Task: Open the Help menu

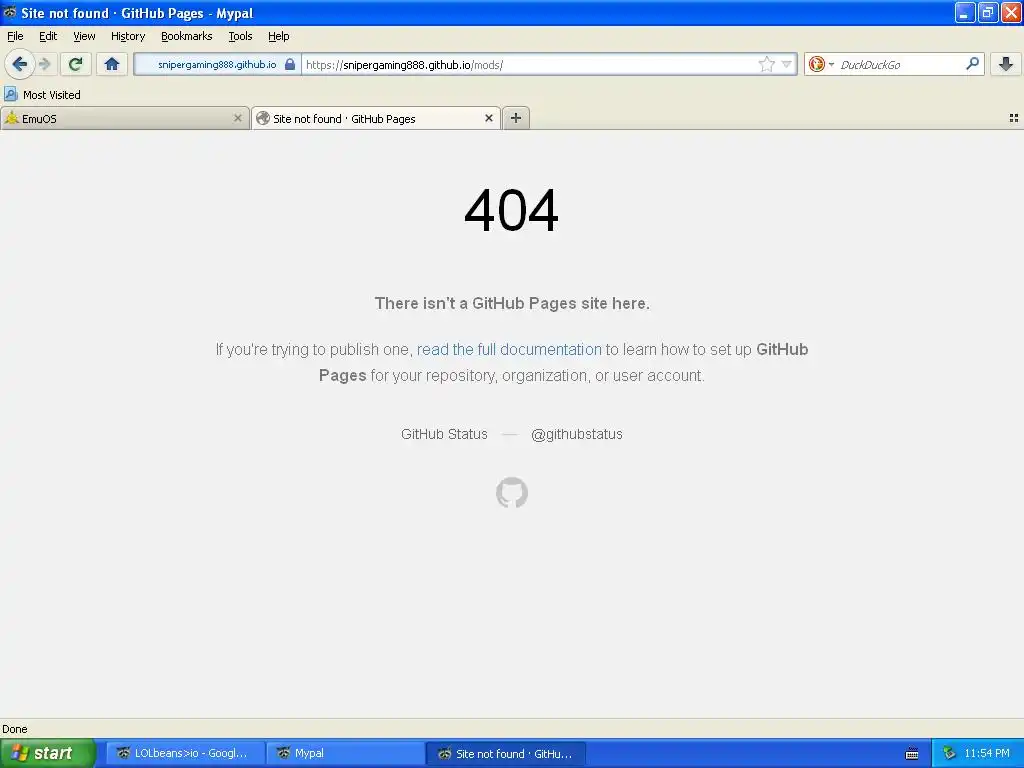Action: point(279,37)
